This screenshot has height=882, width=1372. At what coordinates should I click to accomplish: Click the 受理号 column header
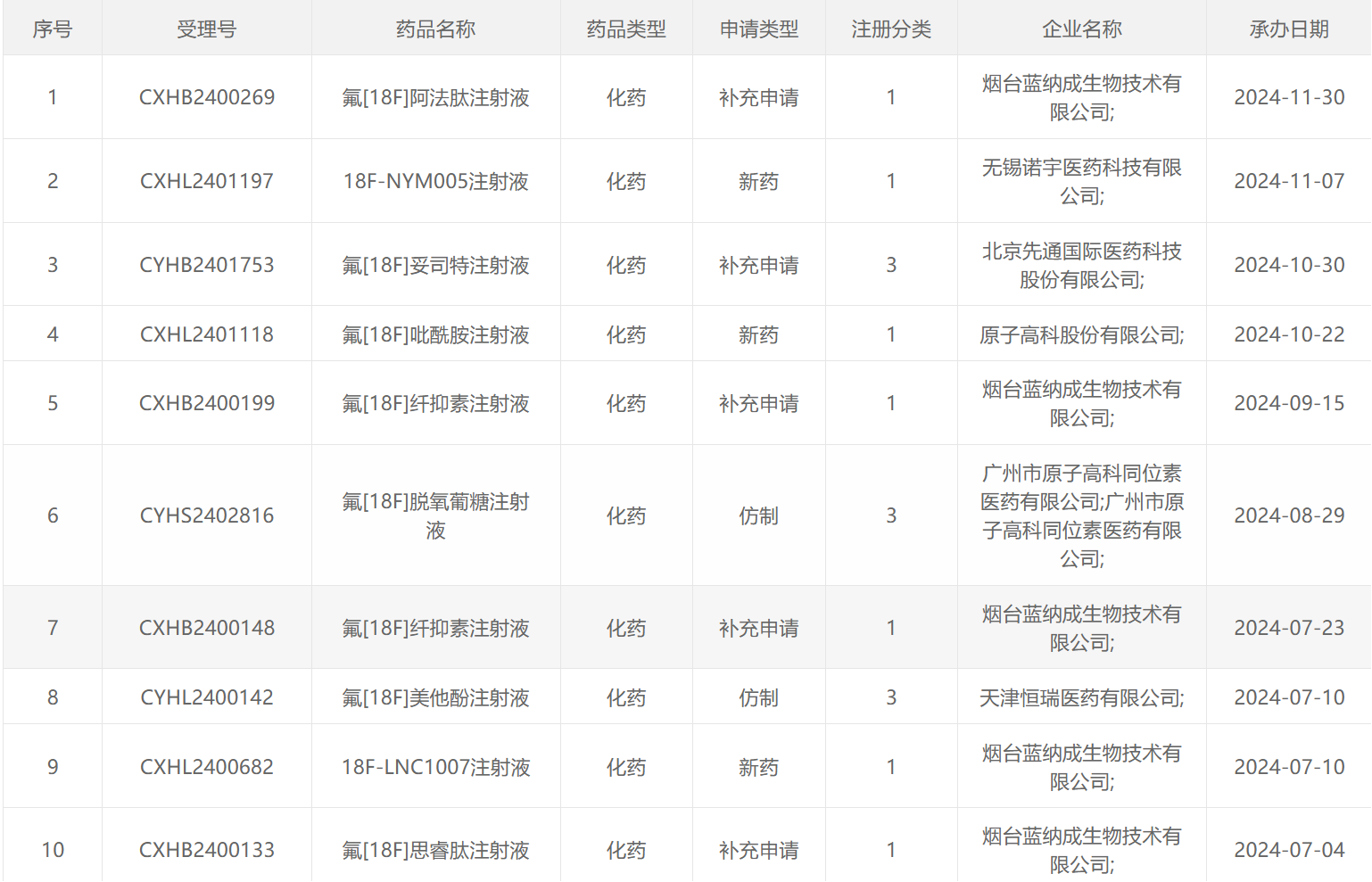206,29
